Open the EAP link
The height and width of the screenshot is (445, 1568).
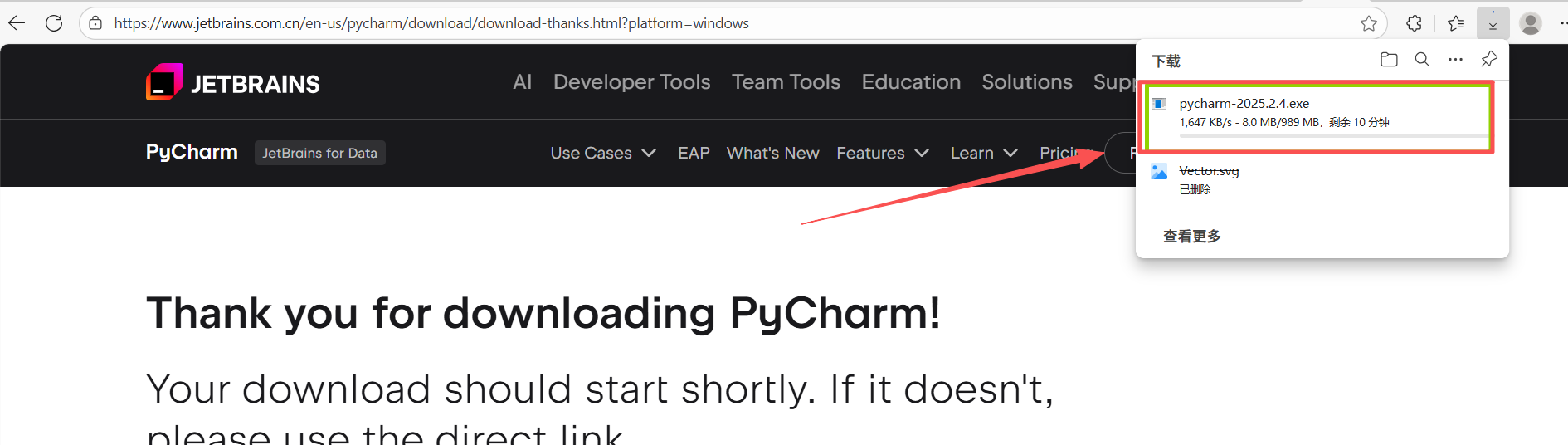click(x=694, y=153)
